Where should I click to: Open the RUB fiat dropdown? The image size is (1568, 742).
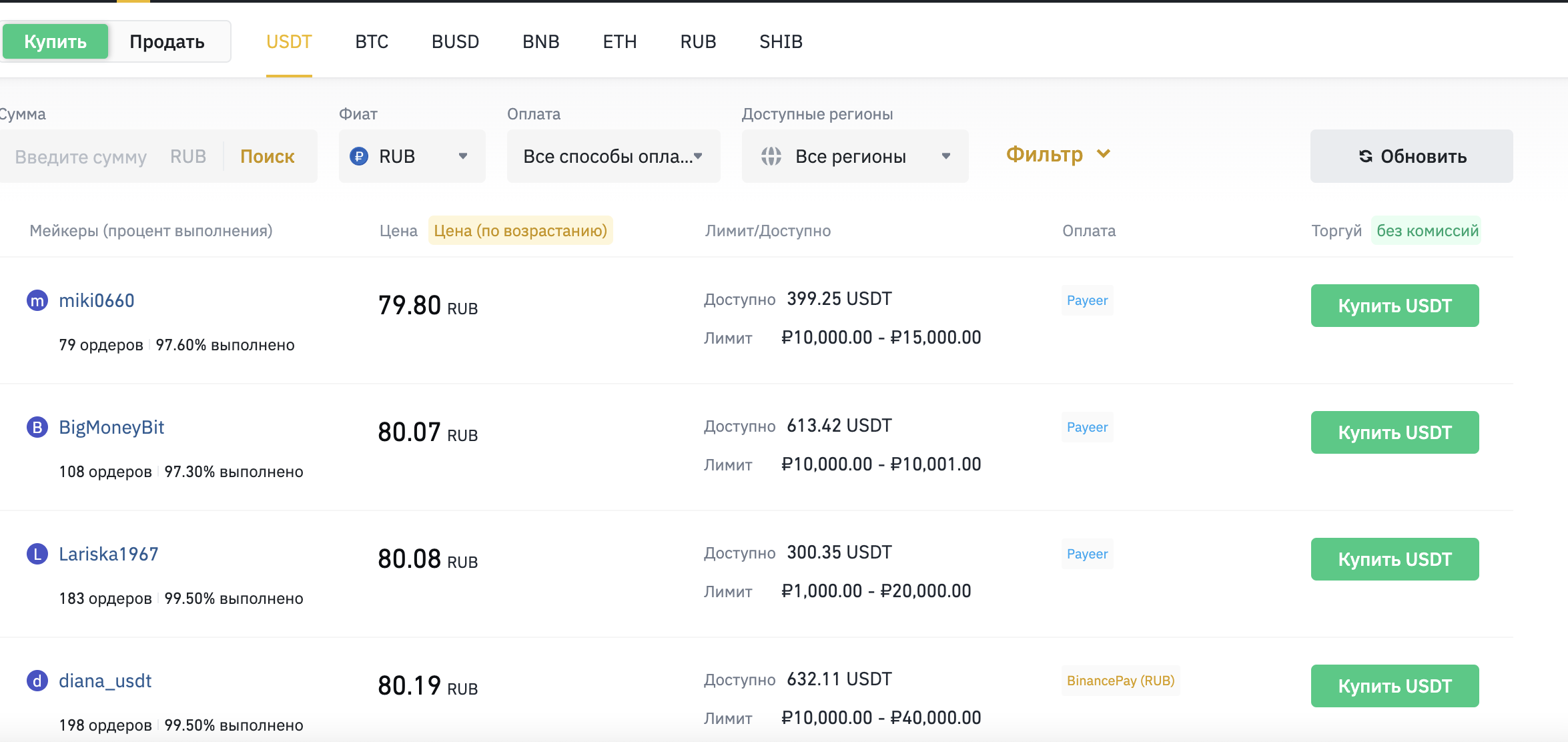[412, 156]
